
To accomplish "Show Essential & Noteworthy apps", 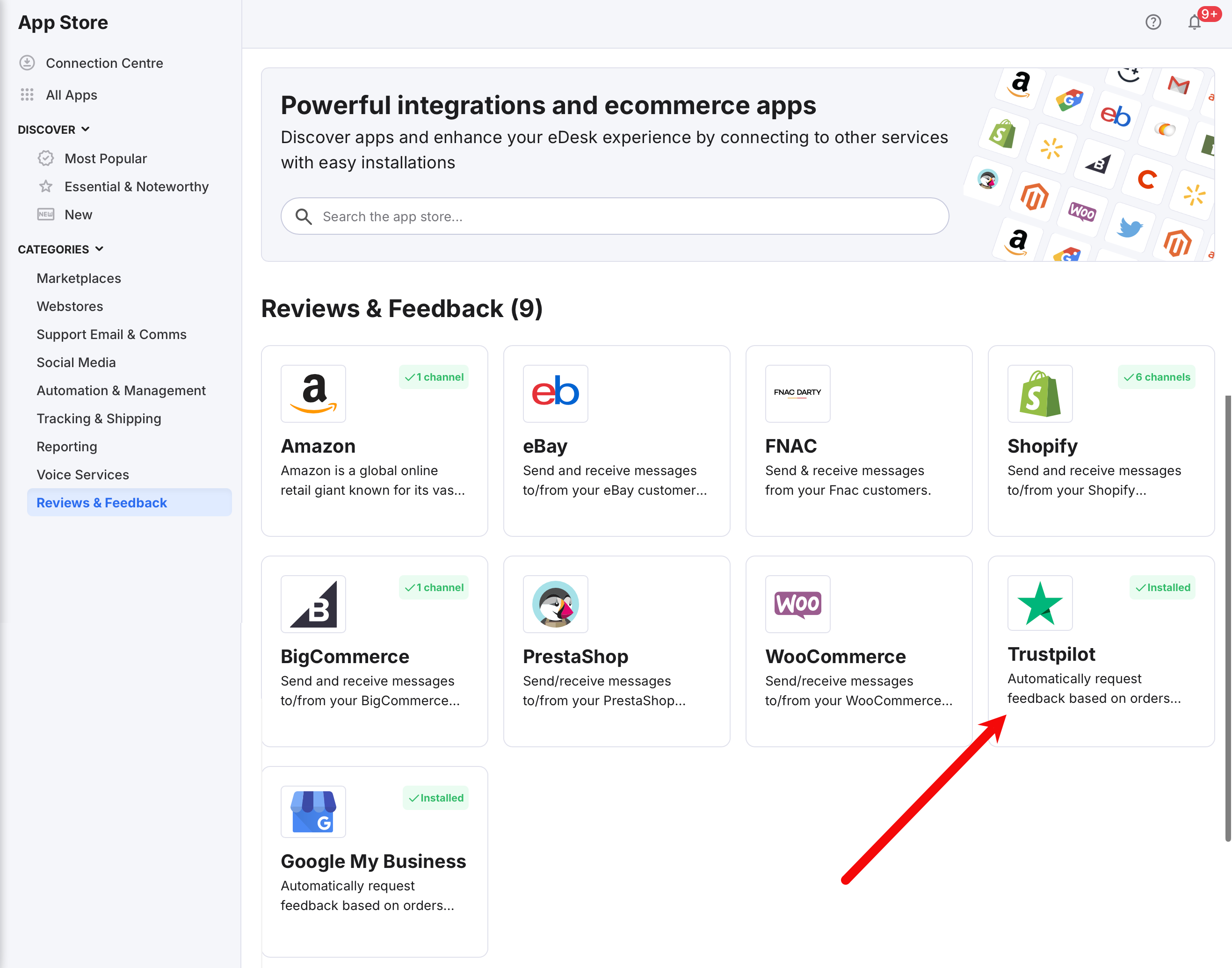I will [x=137, y=187].
